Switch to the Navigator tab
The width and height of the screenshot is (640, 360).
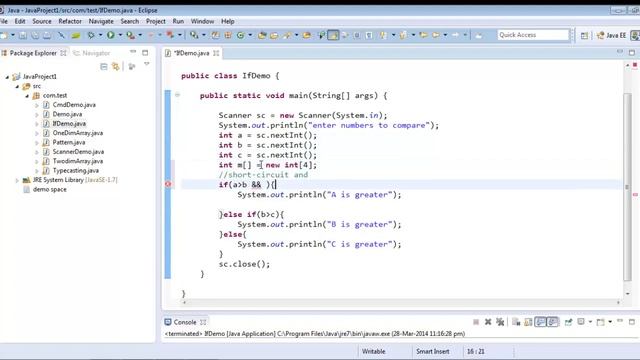pyautogui.click(x=92, y=53)
